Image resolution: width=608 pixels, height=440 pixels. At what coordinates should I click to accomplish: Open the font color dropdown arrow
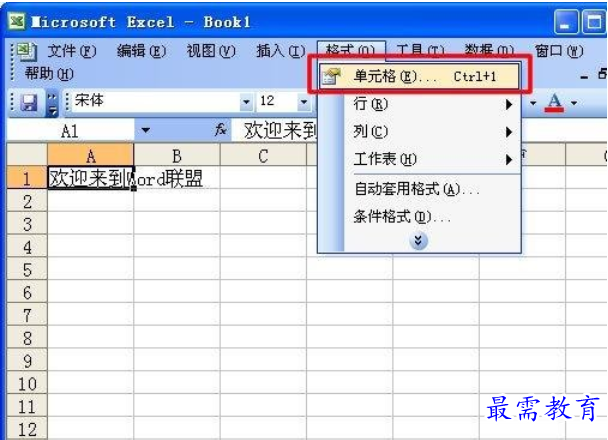coord(574,103)
